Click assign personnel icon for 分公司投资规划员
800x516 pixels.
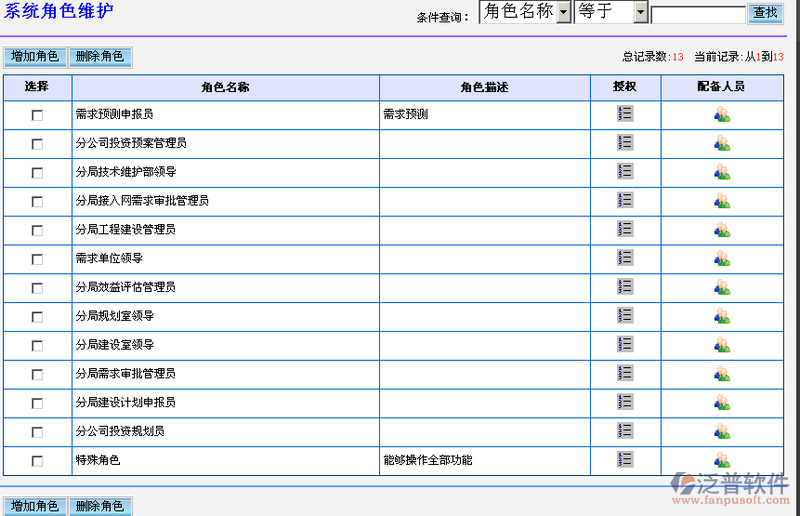[722, 431]
